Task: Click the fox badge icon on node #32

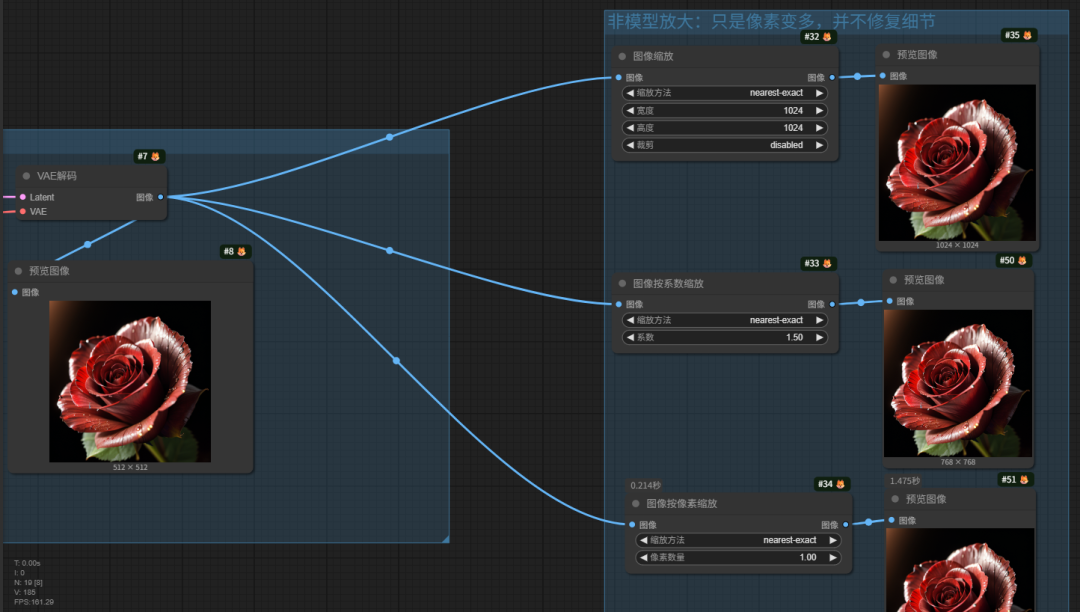Action: (827, 36)
